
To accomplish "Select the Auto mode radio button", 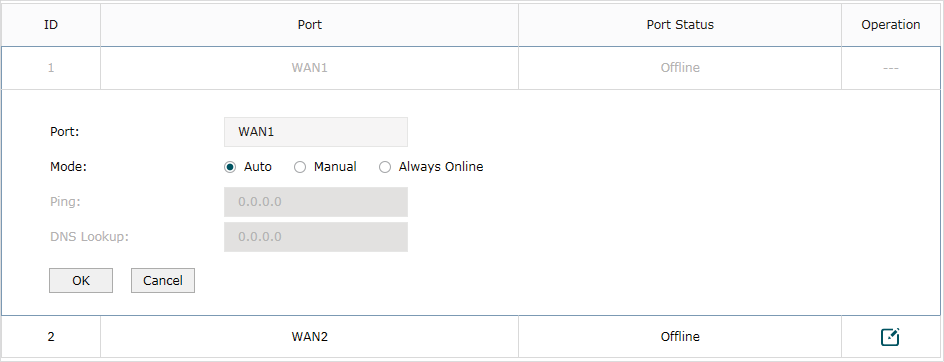I will 230,167.
